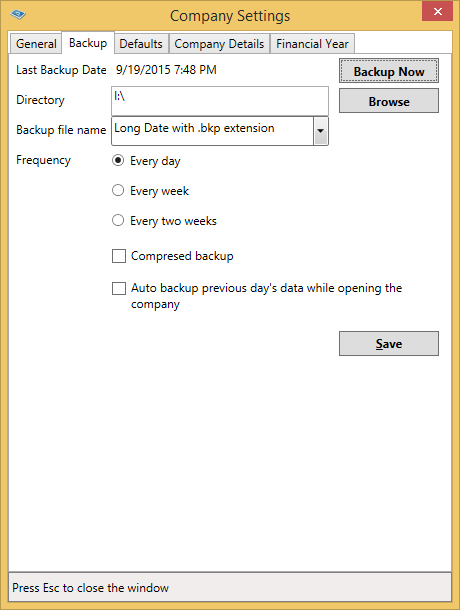
Task: Close the Company Settings window
Action: (x=437, y=11)
